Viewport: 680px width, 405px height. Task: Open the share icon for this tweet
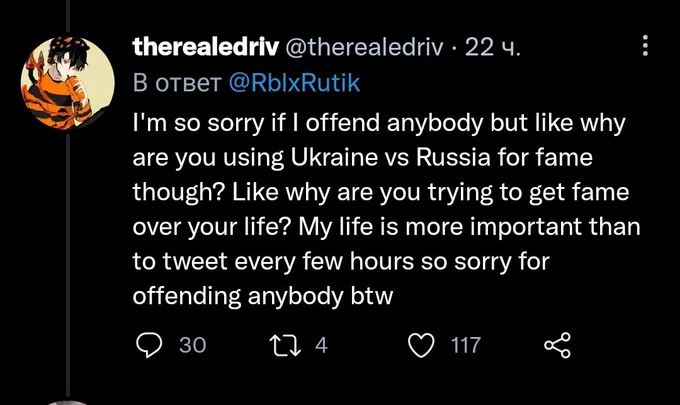coord(558,345)
